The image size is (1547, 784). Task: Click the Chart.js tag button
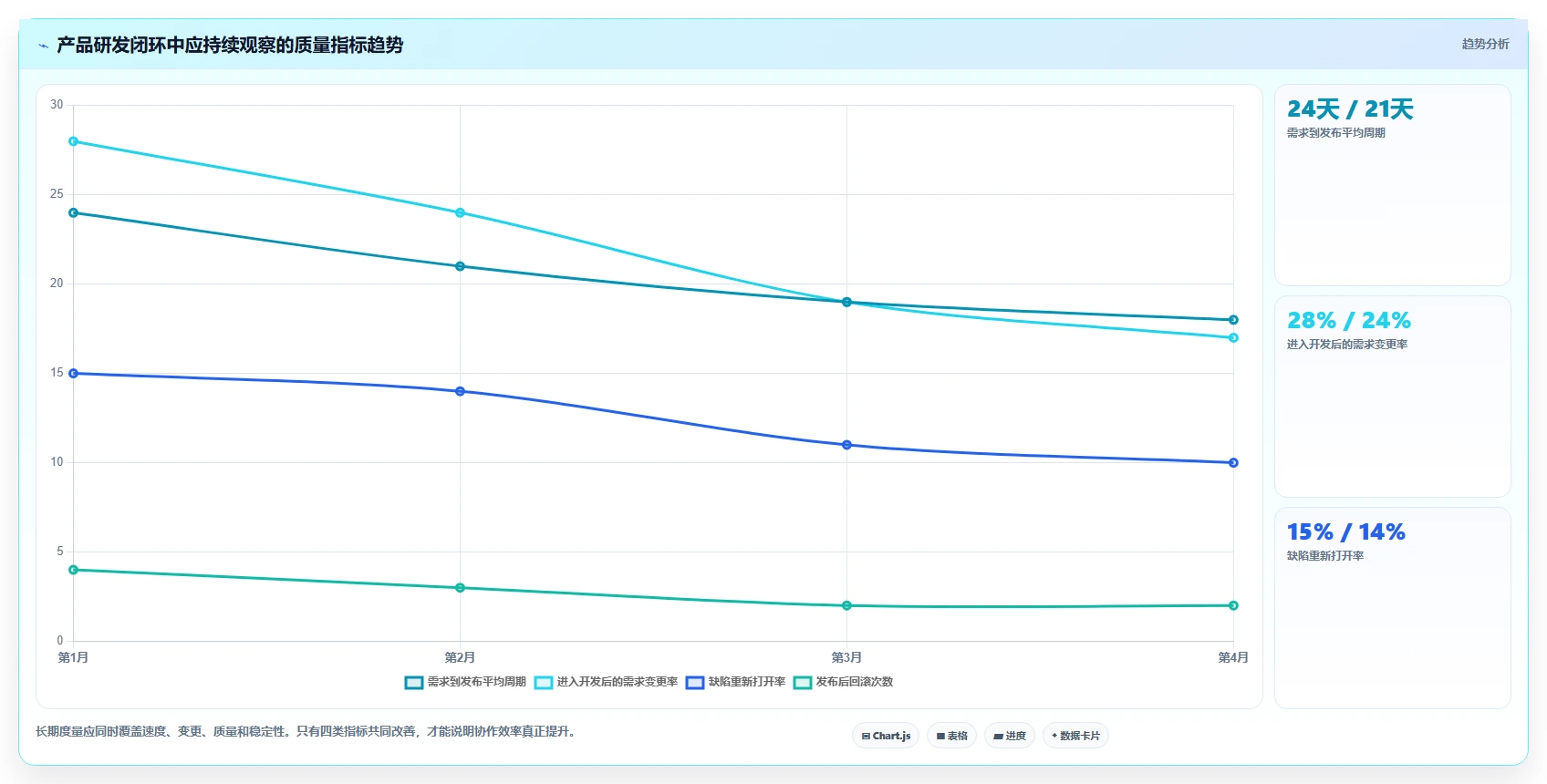(x=886, y=736)
